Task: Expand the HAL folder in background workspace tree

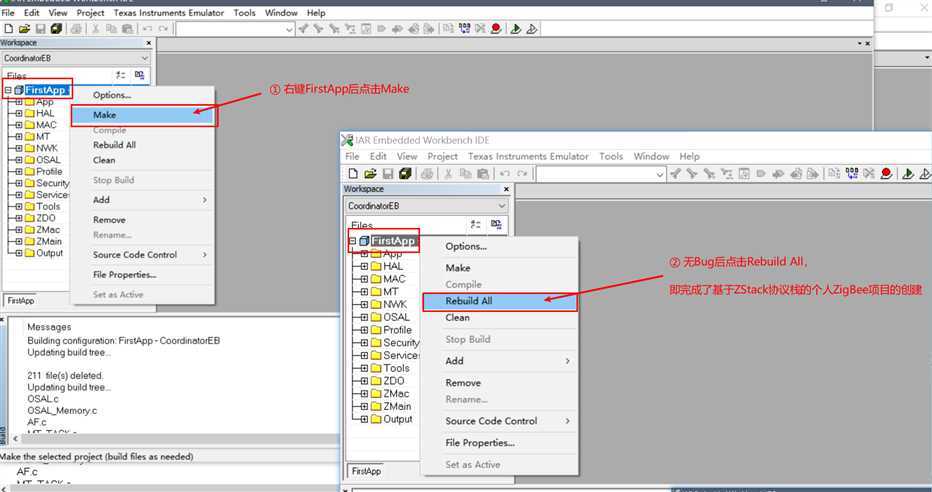Action: click(19, 113)
